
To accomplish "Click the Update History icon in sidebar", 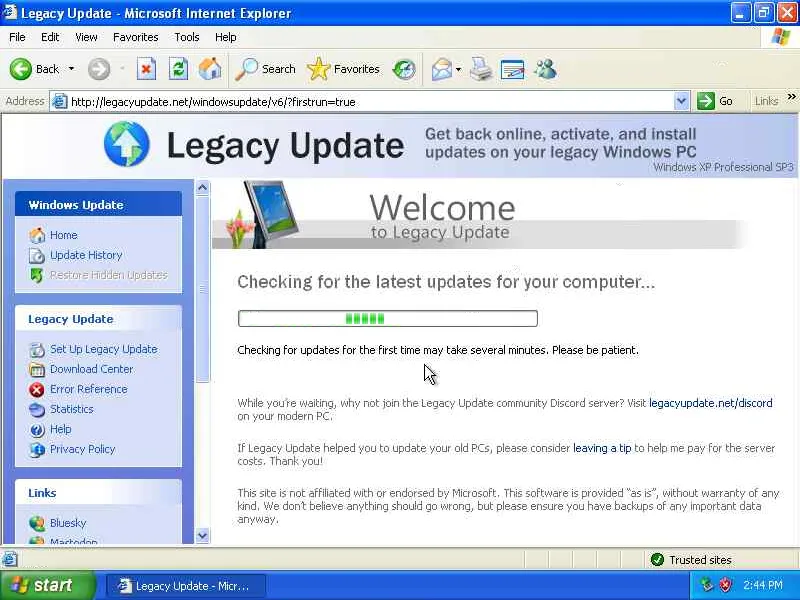I will point(37,256).
